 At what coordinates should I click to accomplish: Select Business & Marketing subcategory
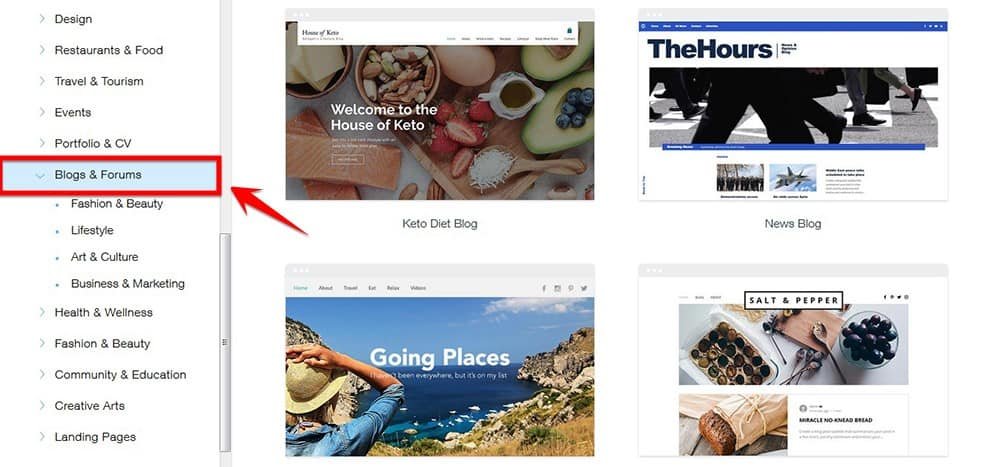pyautogui.click(x=128, y=284)
